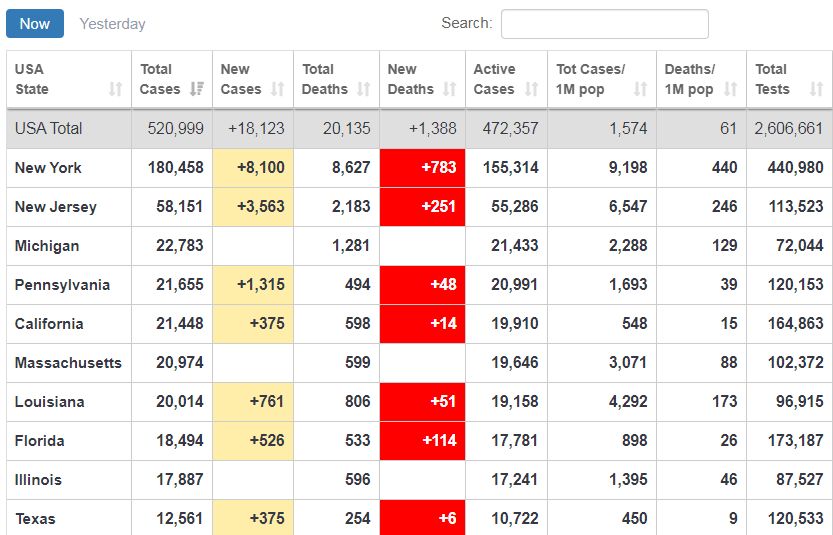Sort by New Deaths arrow icon
Image resolution: width=833 pixels, height=535 pixels.
[450, 90]
